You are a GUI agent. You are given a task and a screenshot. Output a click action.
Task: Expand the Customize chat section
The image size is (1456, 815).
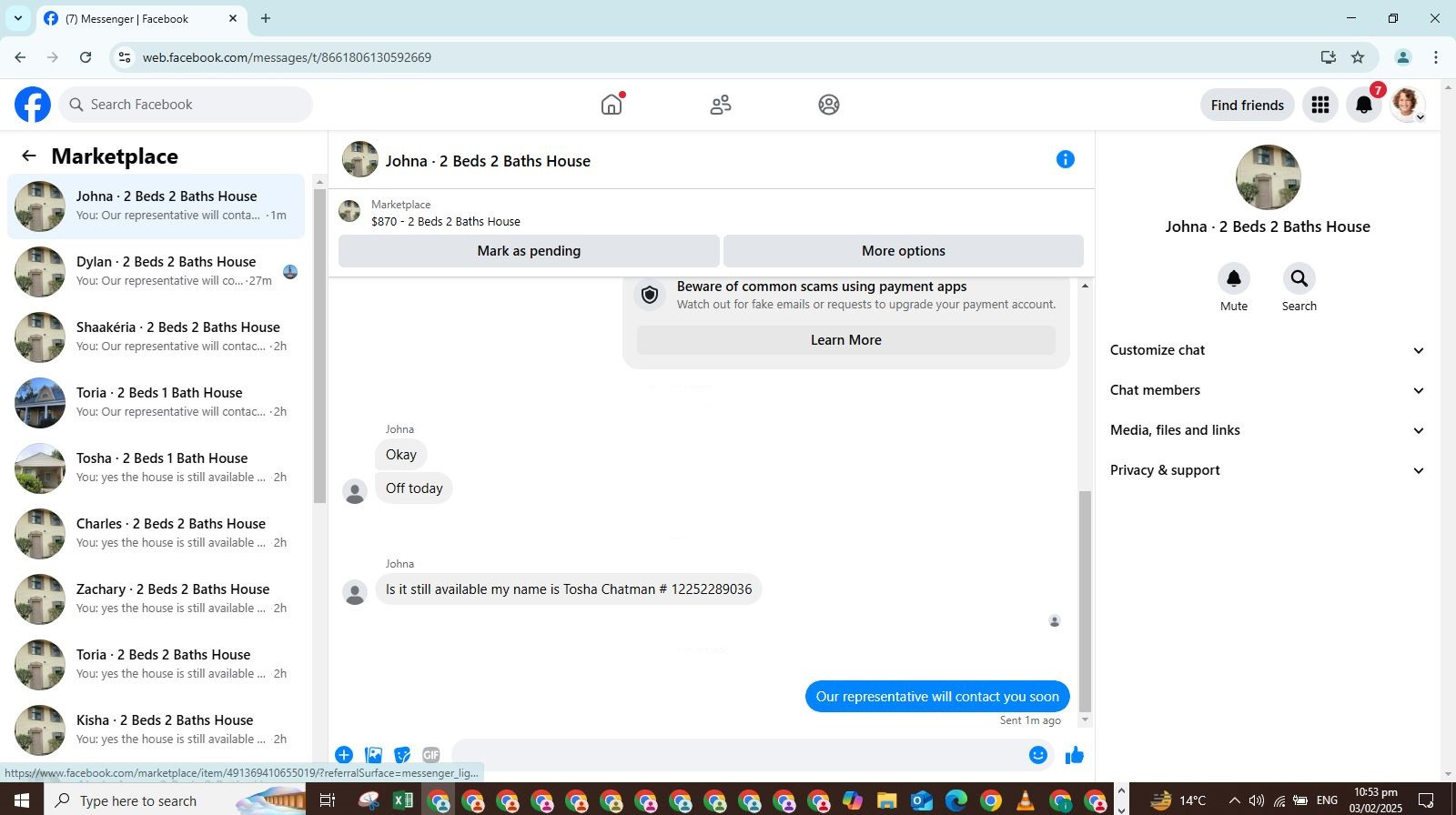point(1267,350)
